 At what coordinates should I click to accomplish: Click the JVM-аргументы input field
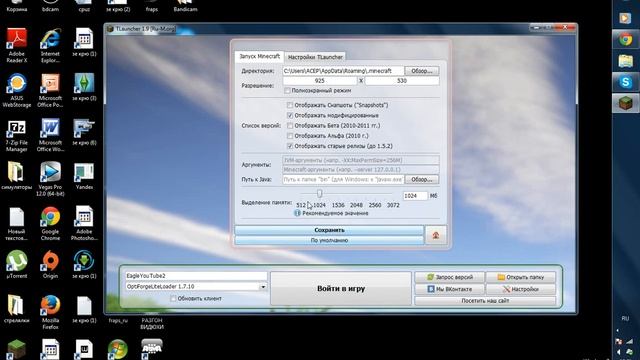(361, 160)
